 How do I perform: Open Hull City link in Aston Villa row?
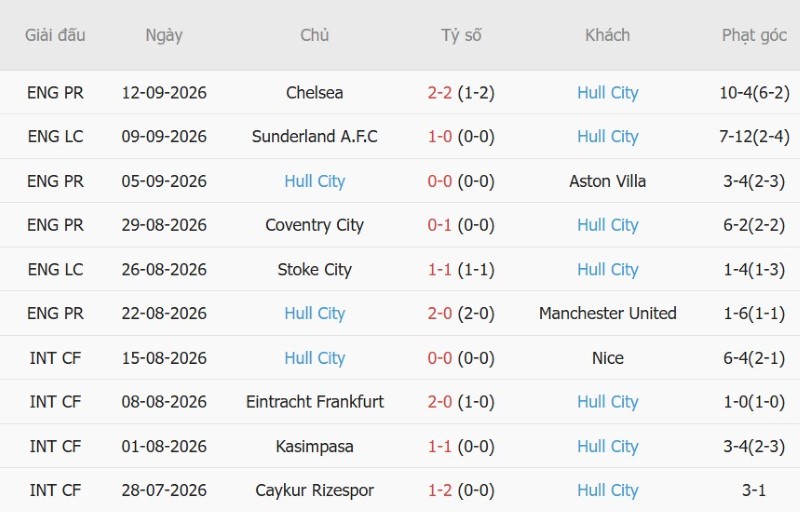(315, 181)
